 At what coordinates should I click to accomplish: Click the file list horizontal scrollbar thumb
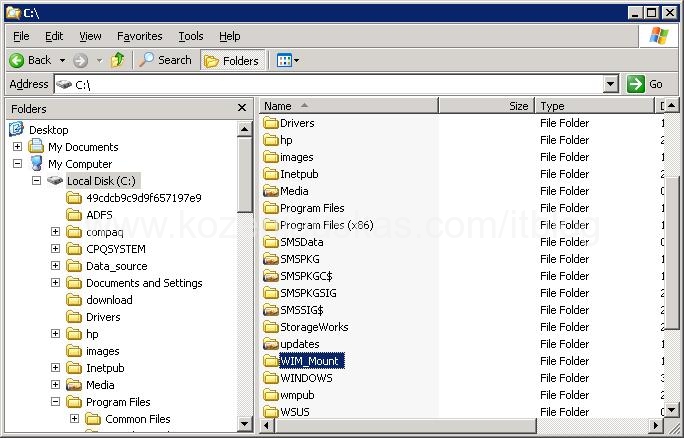(x=405, y=425)
